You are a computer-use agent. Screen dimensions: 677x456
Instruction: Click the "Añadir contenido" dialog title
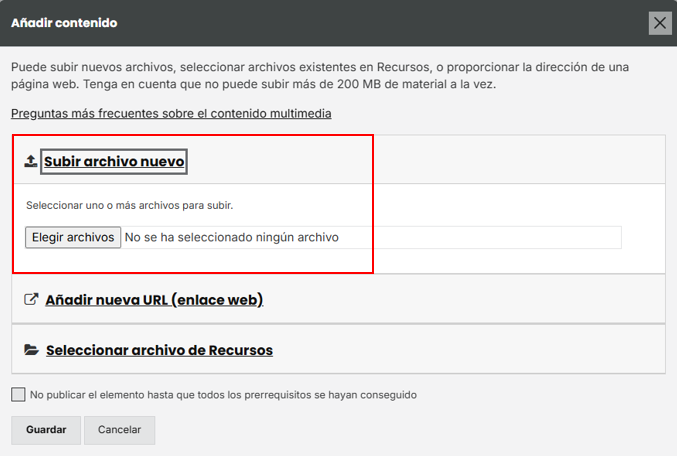[x=64, y=22]
